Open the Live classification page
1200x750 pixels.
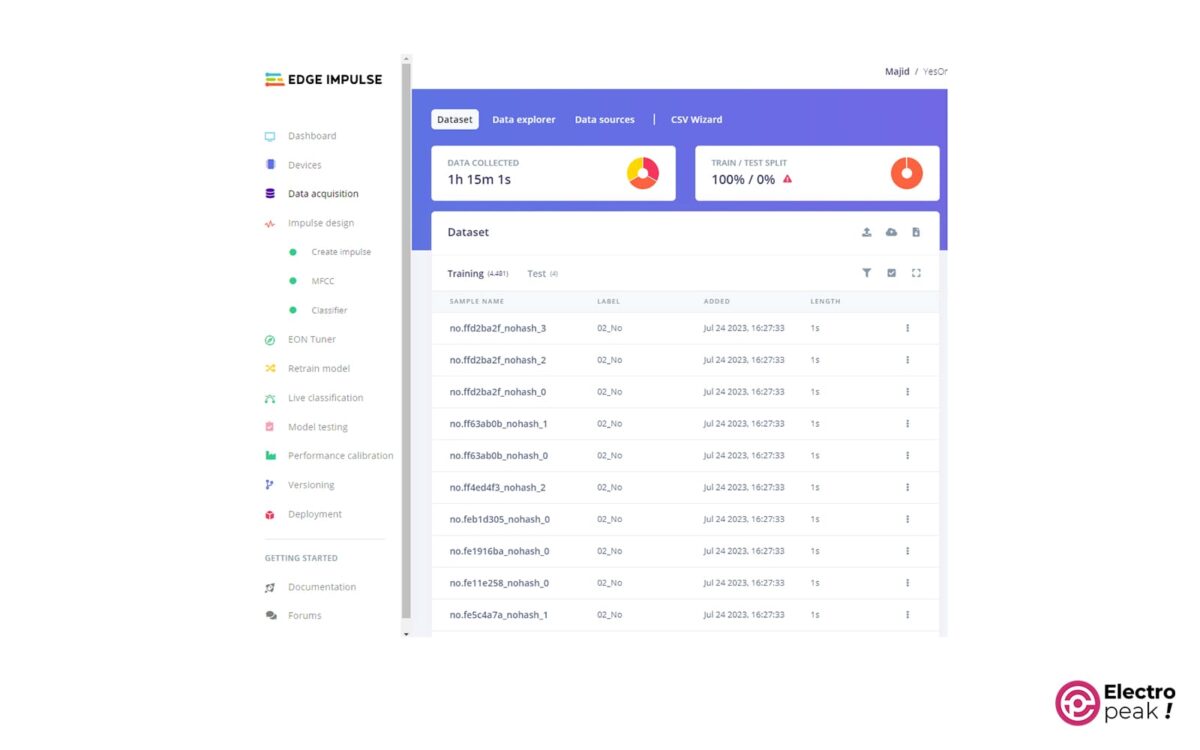pos(325,398)
